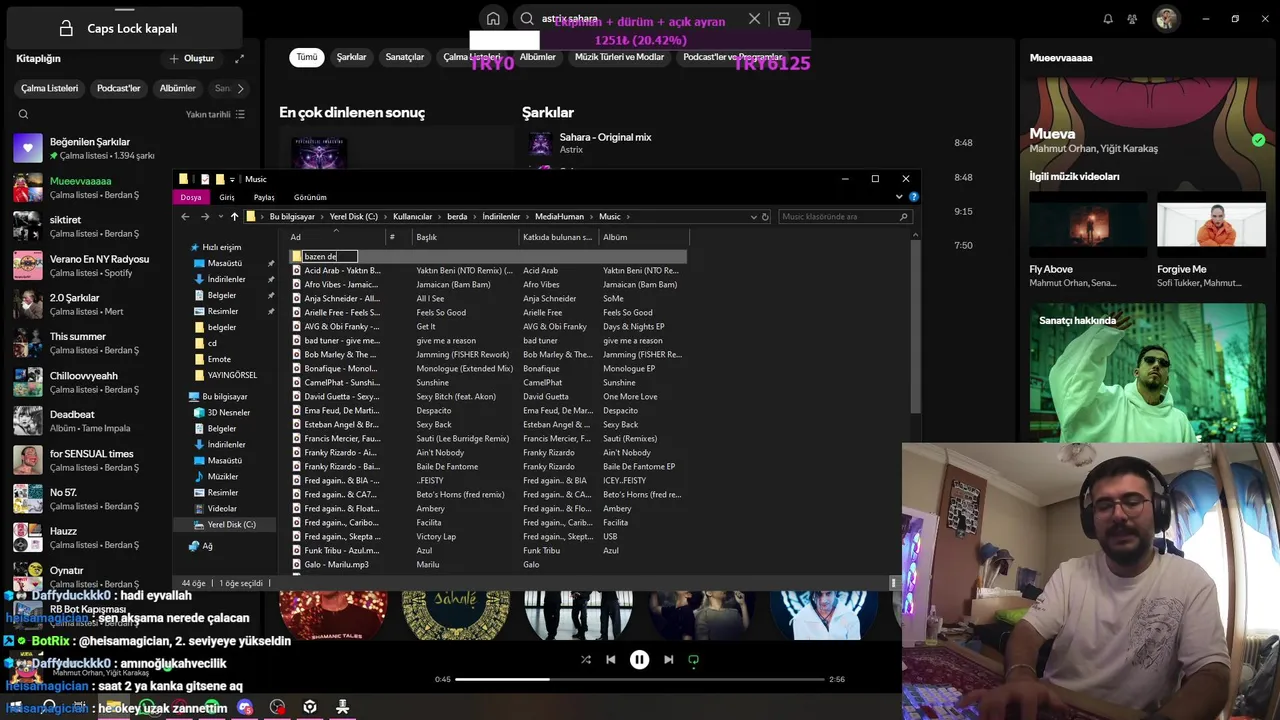Click the Oluştur create button
Image resolution: width=1280 pixels, height=720 pixels.
coord(191,58)
